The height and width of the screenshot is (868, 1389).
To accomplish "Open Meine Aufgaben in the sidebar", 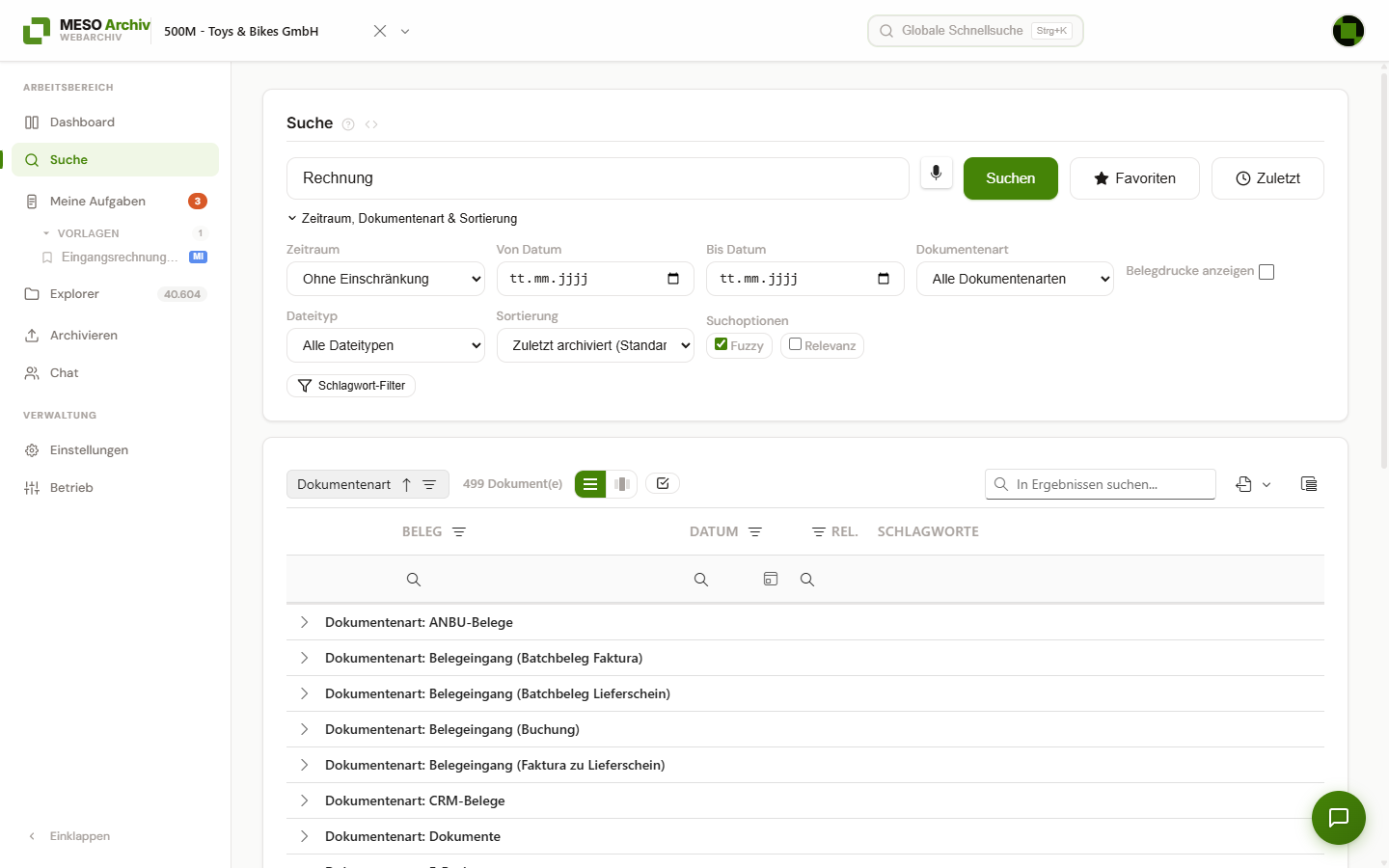I will (x=116, y=202).
